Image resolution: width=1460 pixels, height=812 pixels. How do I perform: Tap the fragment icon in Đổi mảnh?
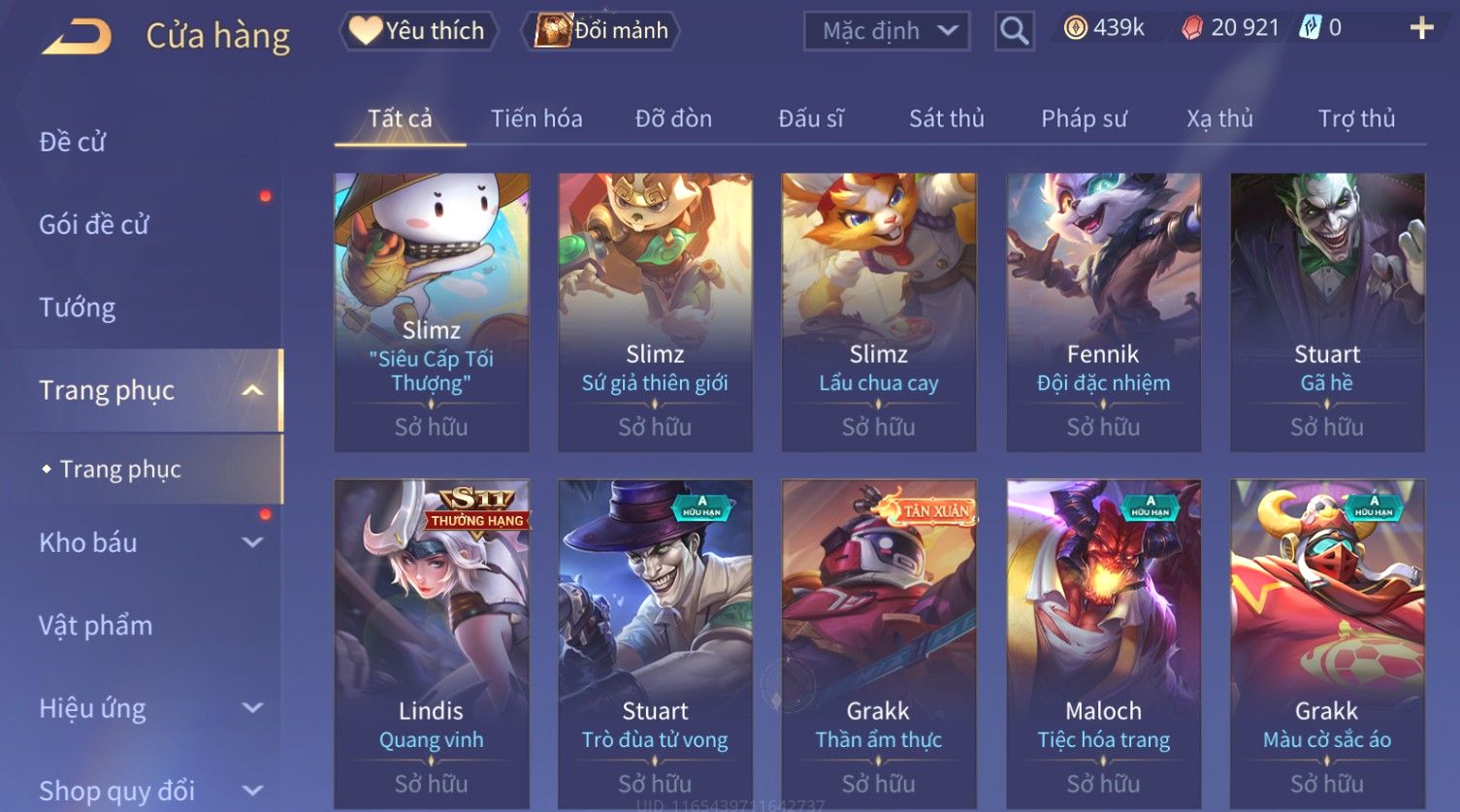(552, 30)
